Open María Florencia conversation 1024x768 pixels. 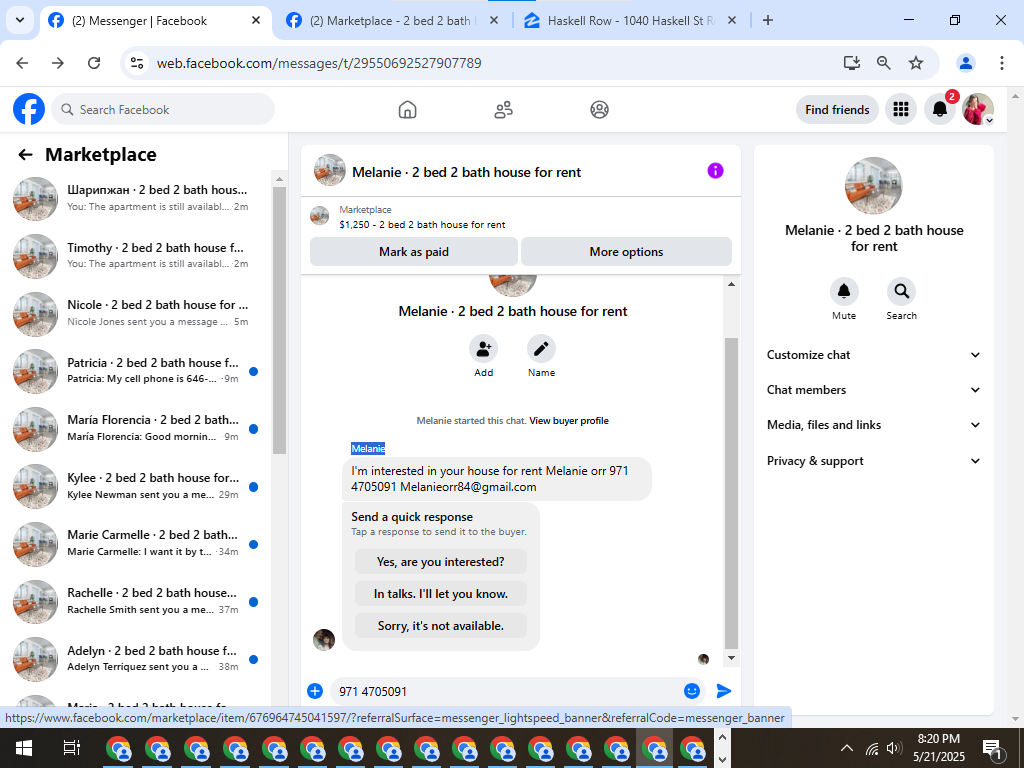click(x=136, y=428)
